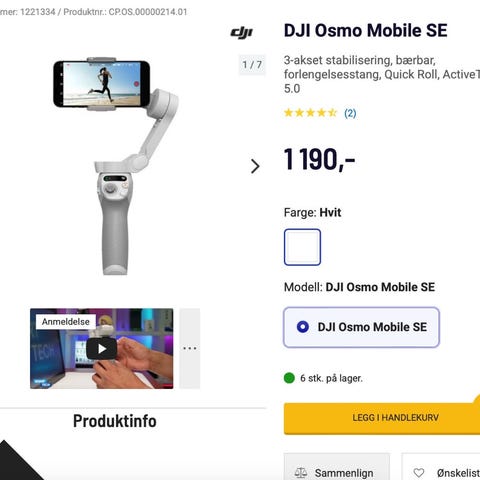Click the Sammenlign compare button
Viewport: 480px width, 480px height.
[x=337, y=467]
